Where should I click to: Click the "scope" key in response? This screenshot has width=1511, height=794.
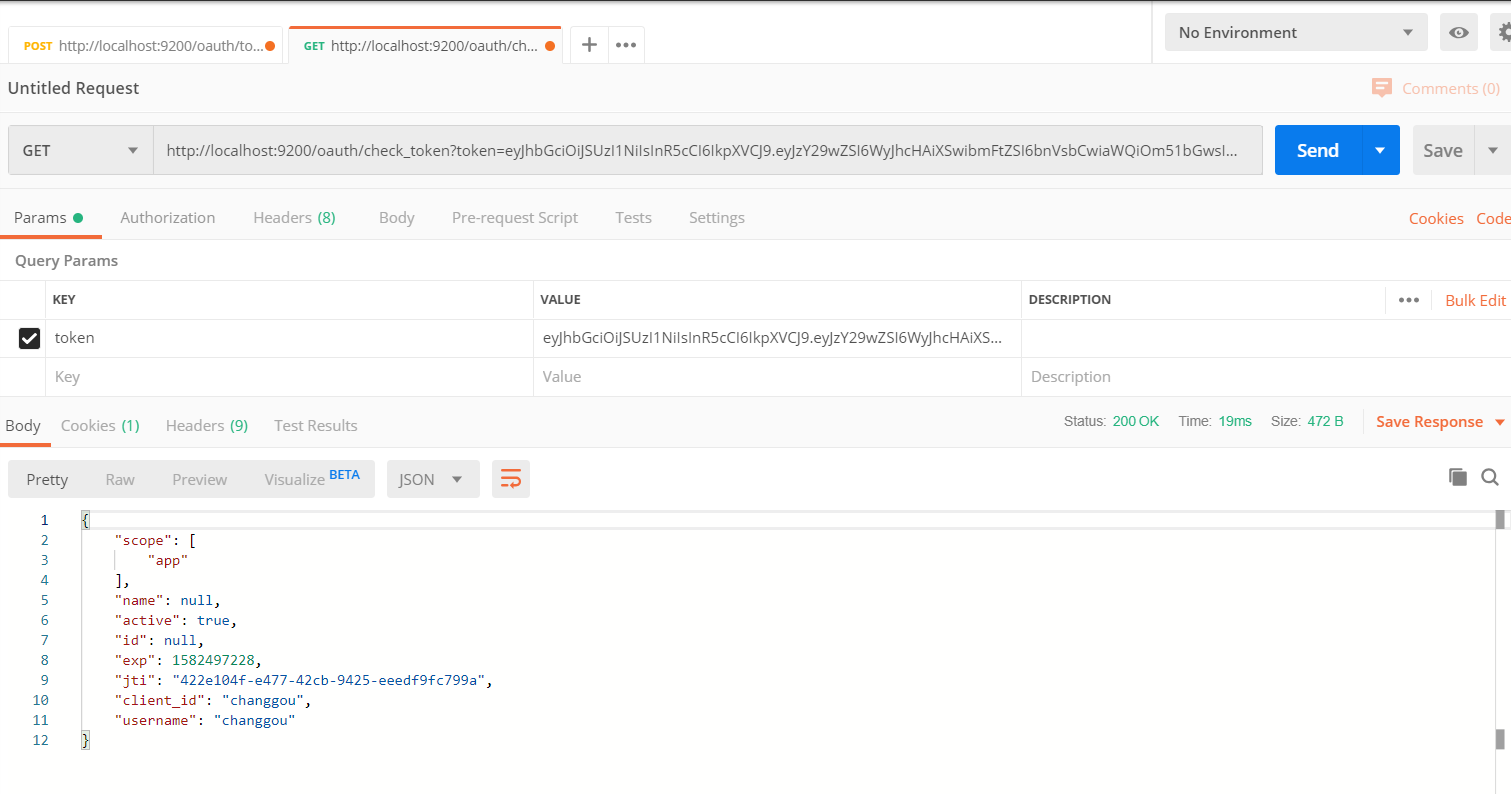[142, 540]
